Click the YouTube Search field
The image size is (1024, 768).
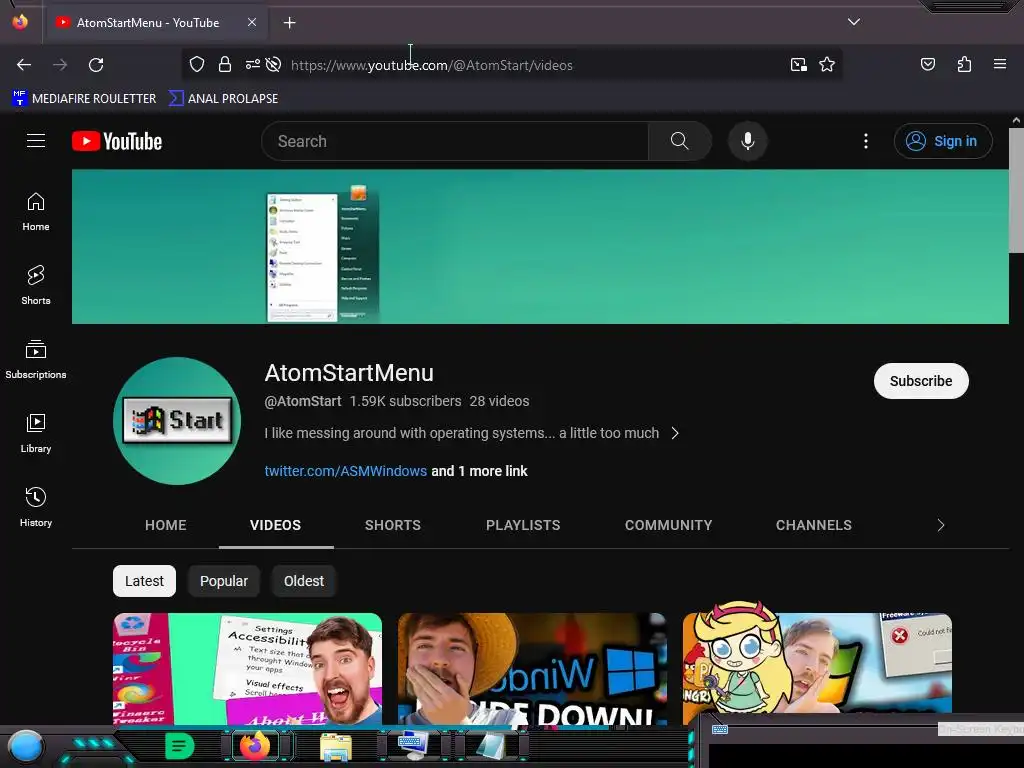tap(455, 141)
